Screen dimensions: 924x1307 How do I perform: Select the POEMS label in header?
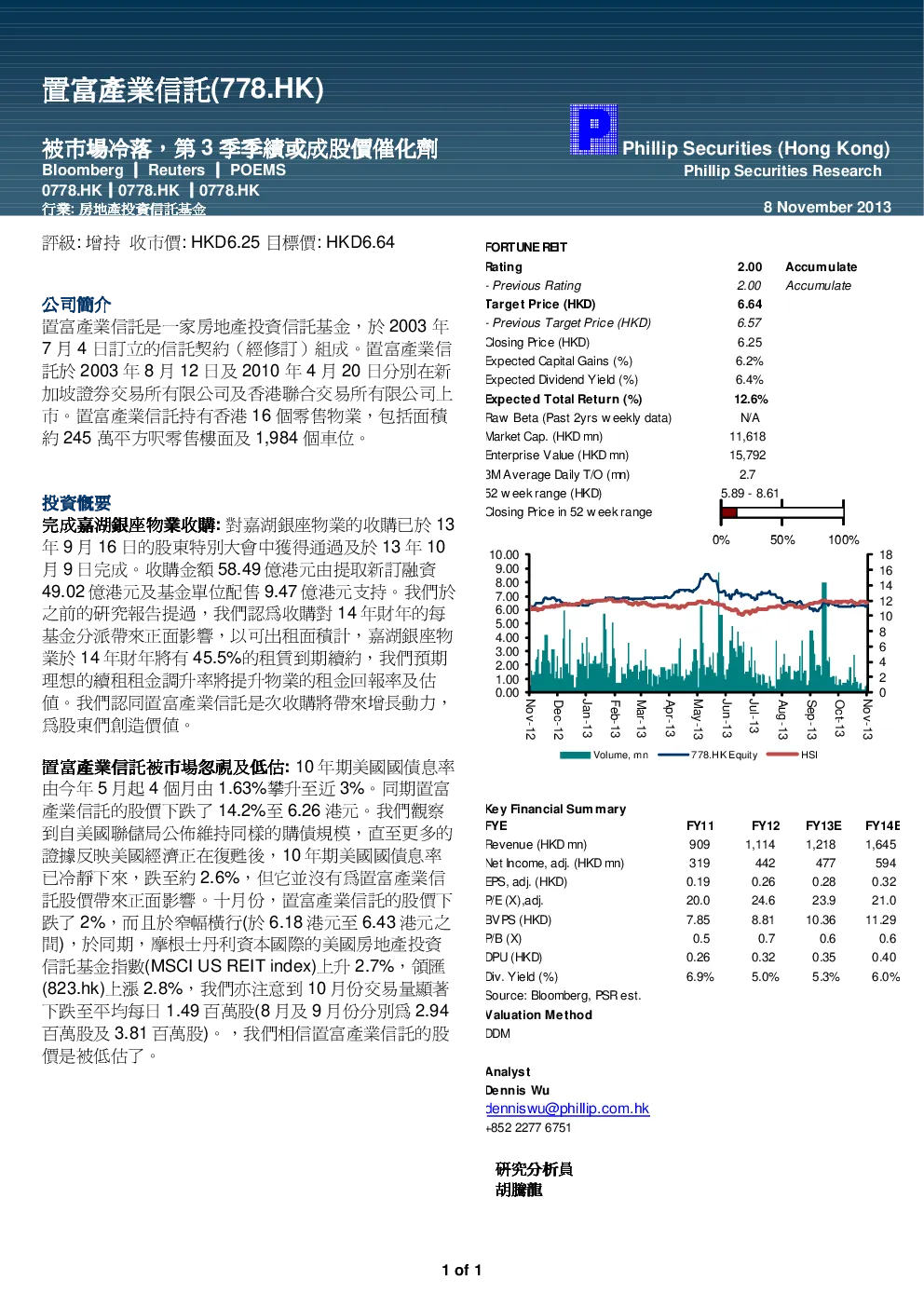tap(258, 170)
